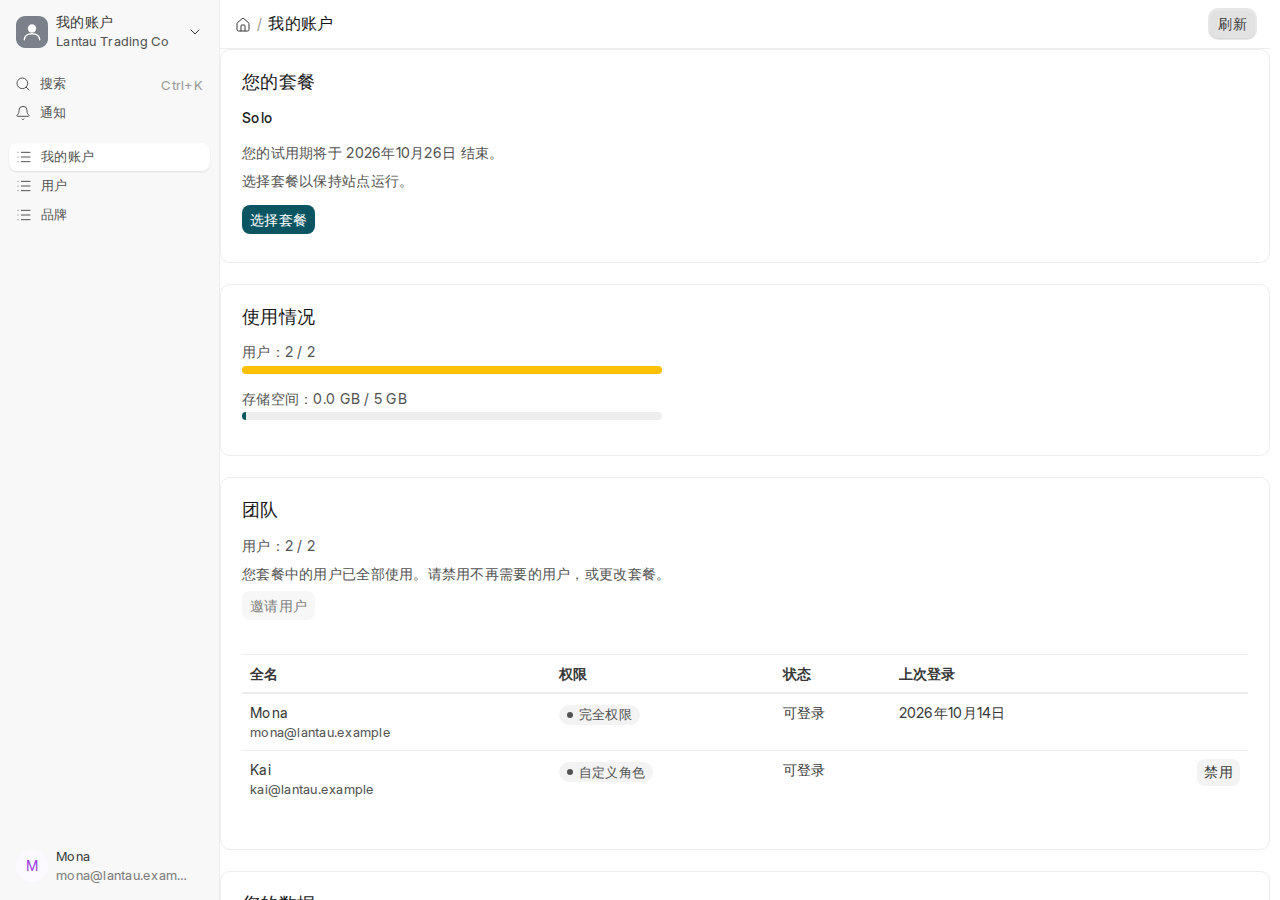The image size is (1280, 900).
Task: Click the account avatar icon beside Lantau Trading Co
Action: [32, 32]
